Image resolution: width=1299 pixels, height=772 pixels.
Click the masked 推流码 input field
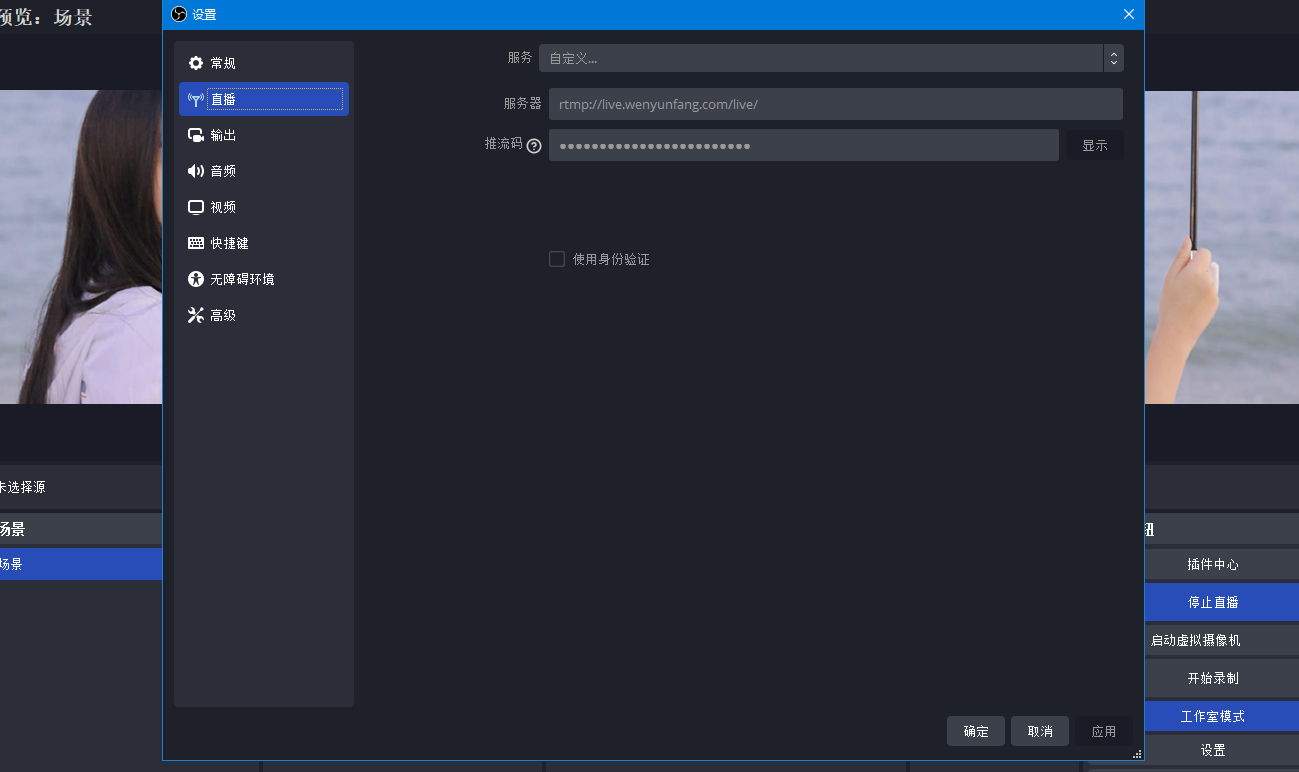tap(803, 145)
